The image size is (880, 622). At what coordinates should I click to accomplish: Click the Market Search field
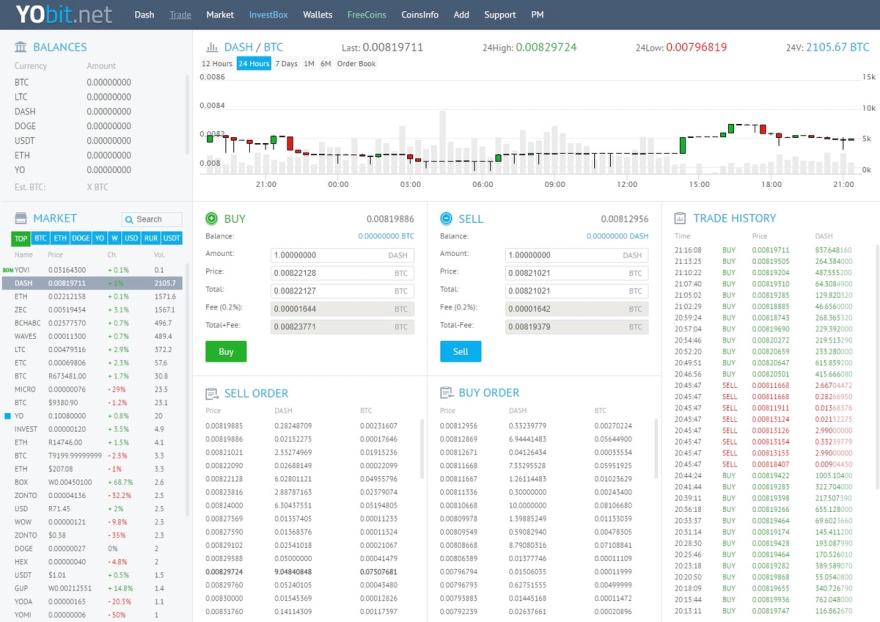152,219
